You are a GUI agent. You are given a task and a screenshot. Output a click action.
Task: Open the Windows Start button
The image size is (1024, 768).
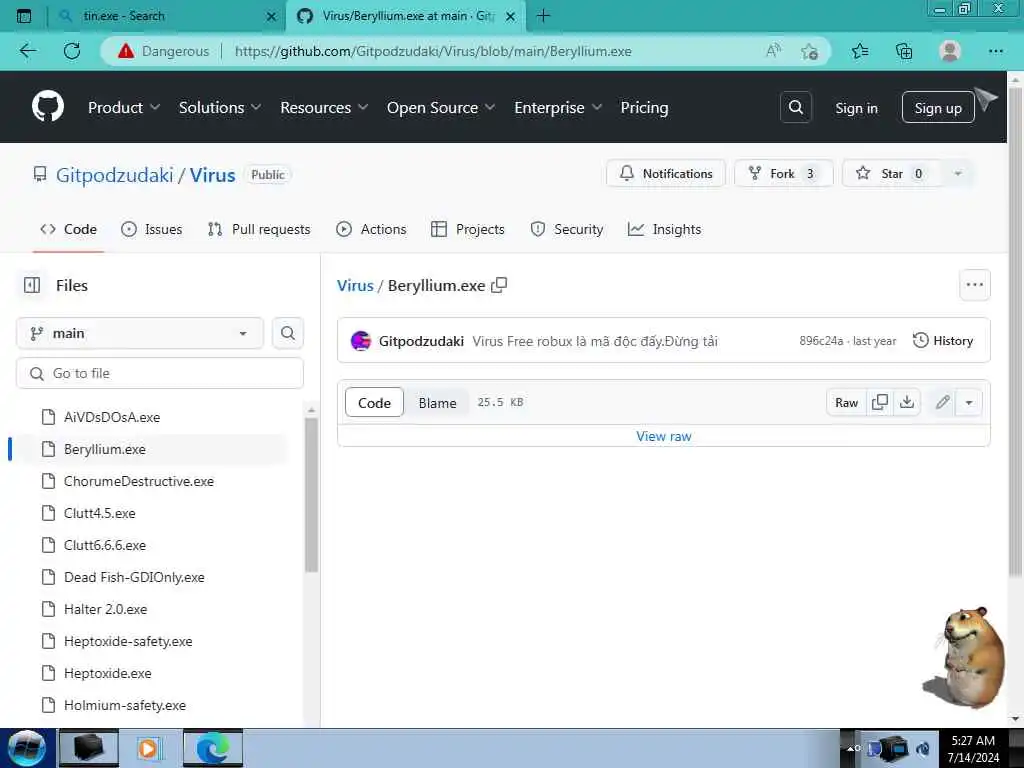26,748
